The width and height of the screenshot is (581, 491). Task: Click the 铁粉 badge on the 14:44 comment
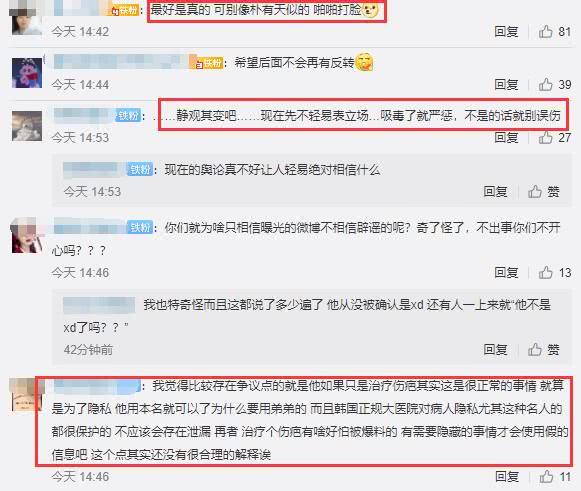(x=209, y=63)
